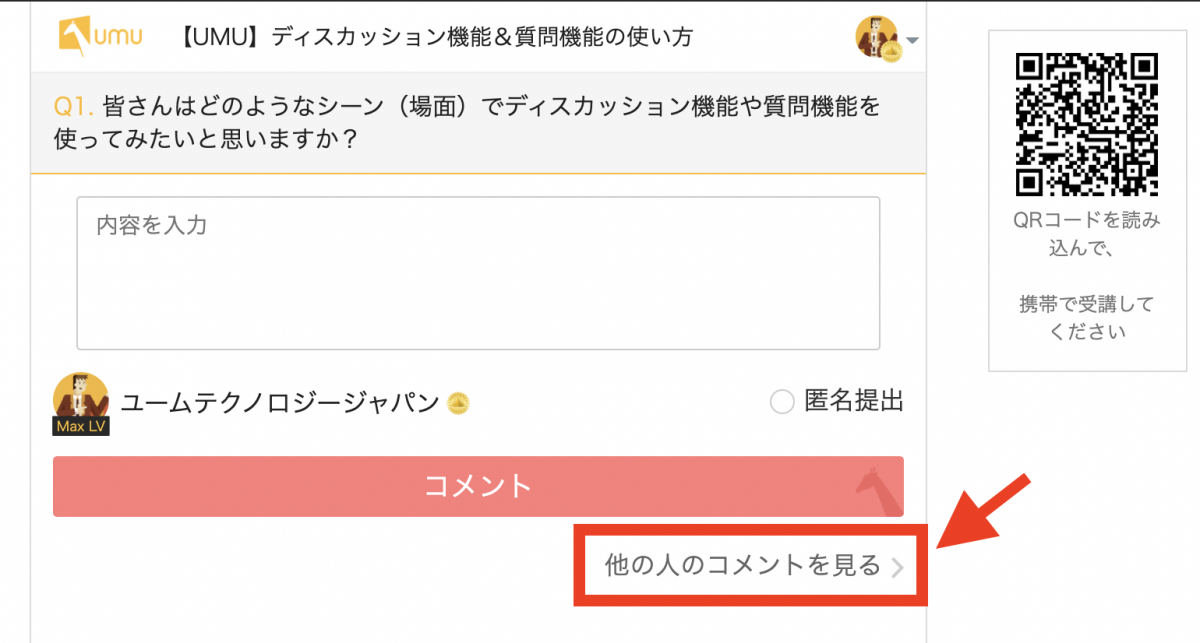Click the UMU logo in the header
This screenshot has height=643, width=1200.
click(x=100, y=37)
